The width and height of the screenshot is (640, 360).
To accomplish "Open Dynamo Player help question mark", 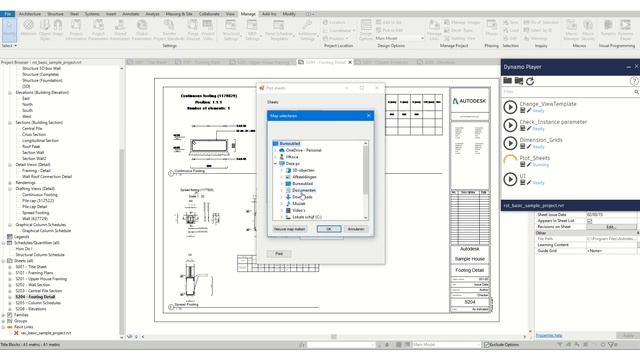I will tap(633, 81).
